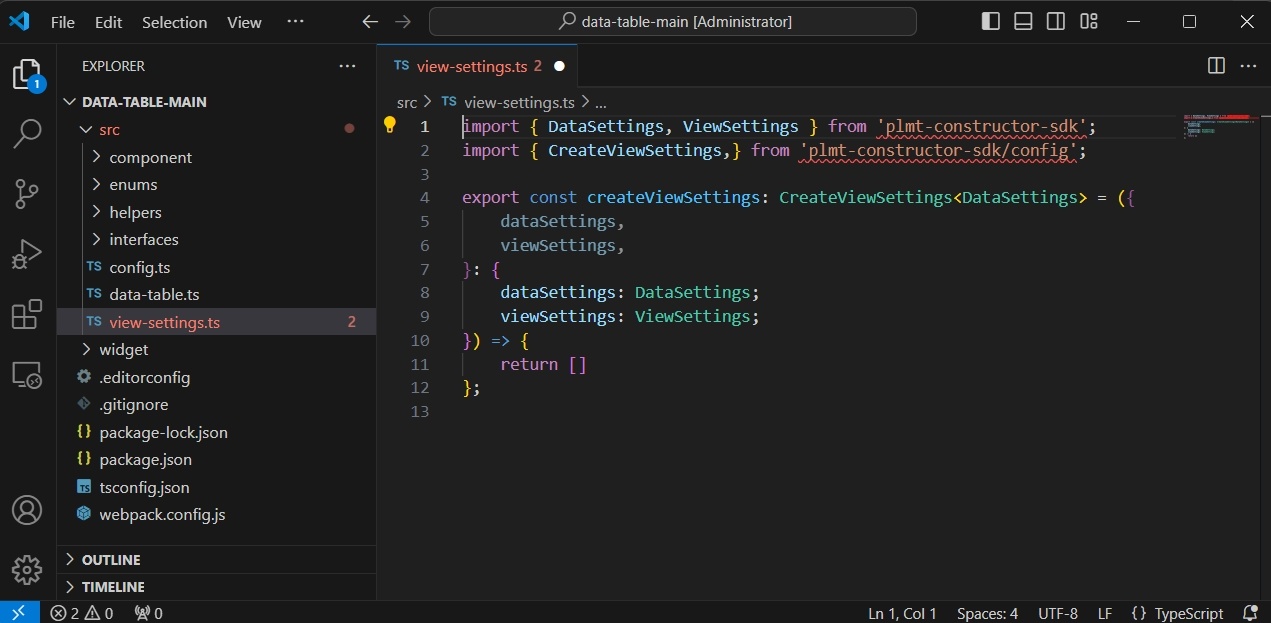
Task: Open the Manage gear settings
Action: pyautogui.click(x=27, y=570)
